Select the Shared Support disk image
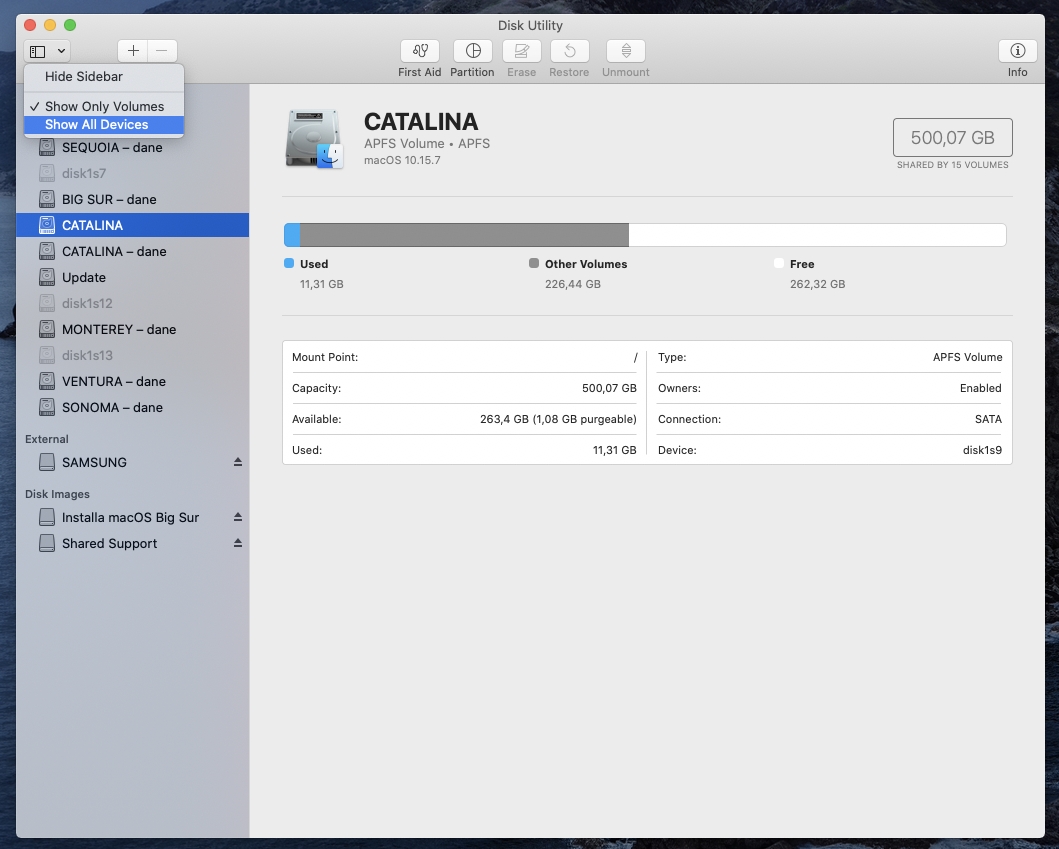The width and height of the screenshot is (1059, 849). click(x=132, y=543)
